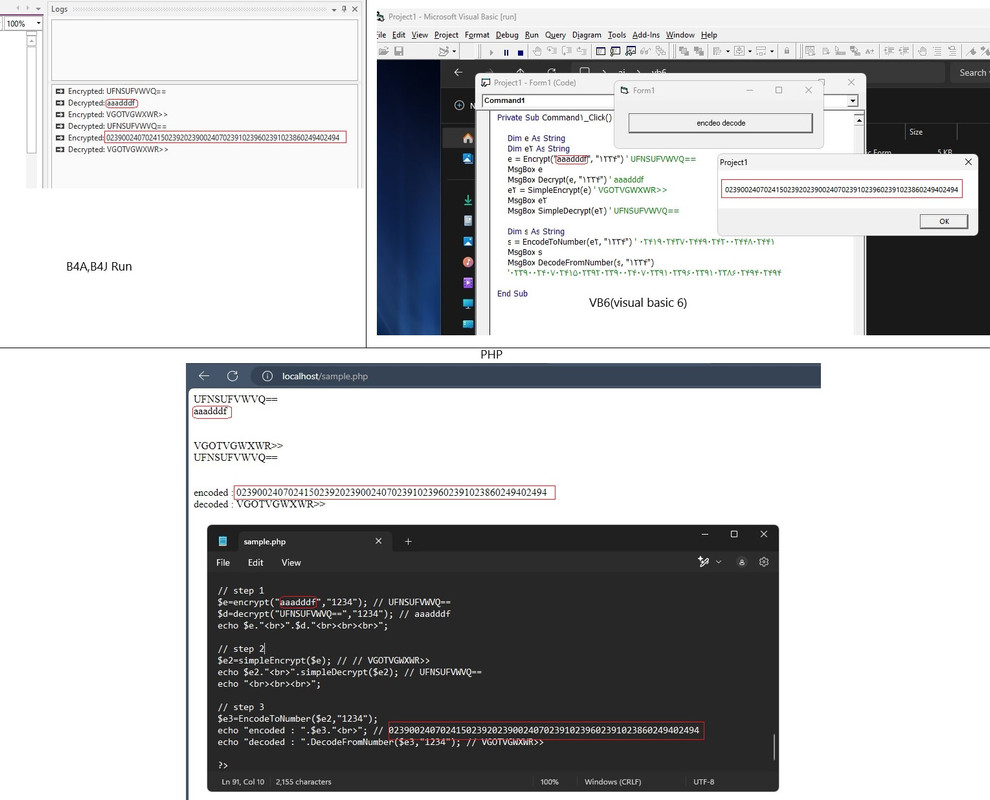
Task: Open the VB6 Project menu
Action: 446,35
